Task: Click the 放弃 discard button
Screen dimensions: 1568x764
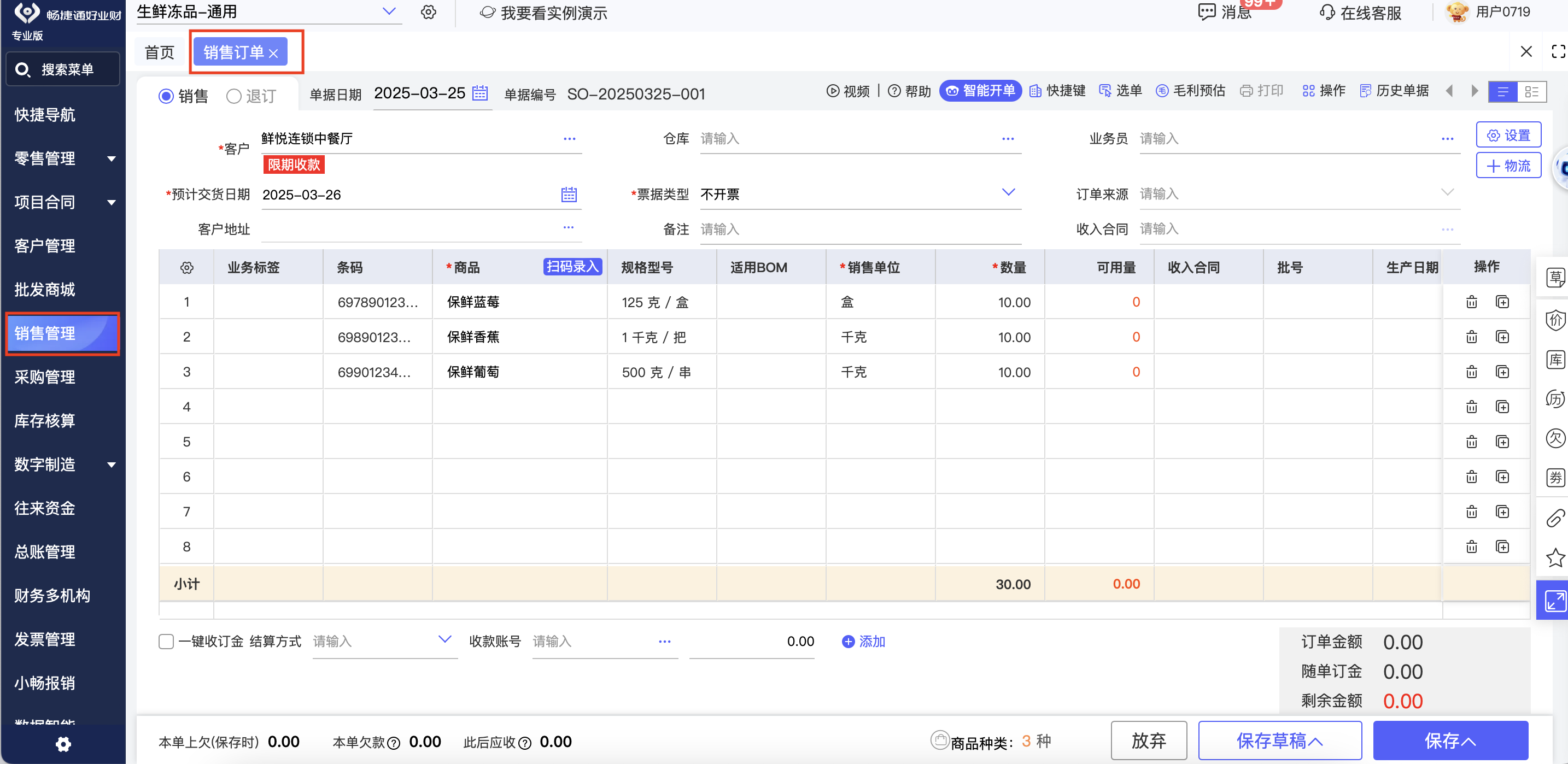Action: click(1148, 741)
